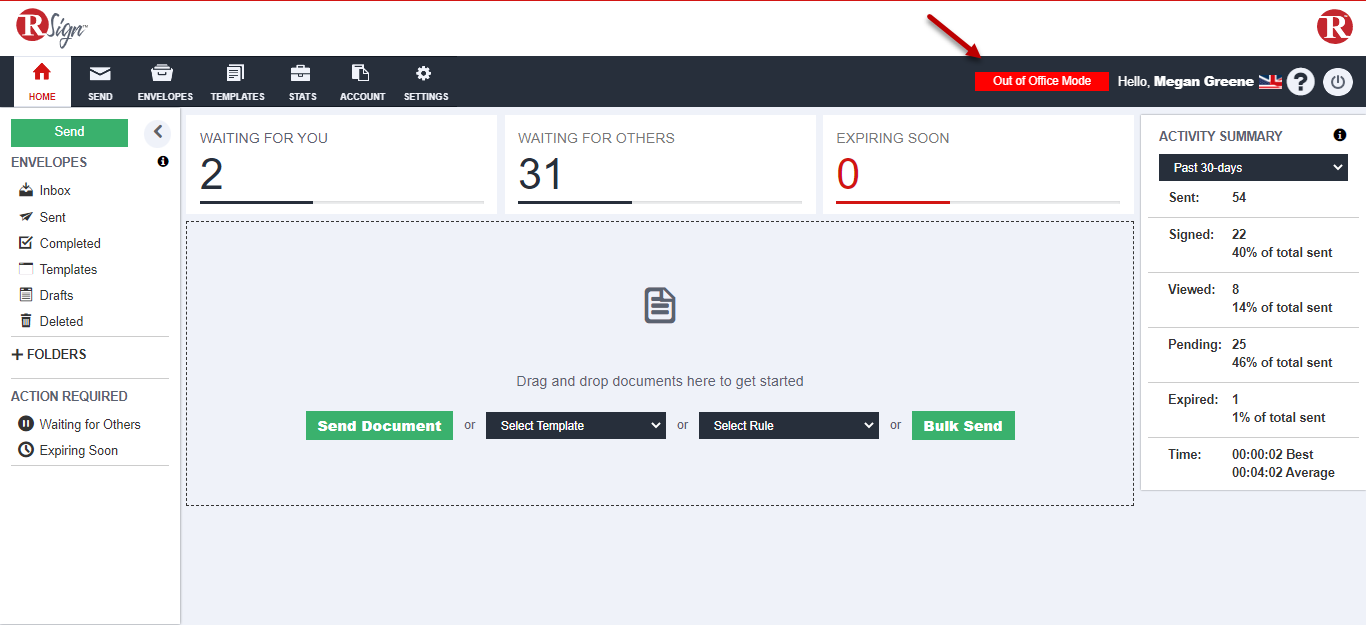Click the Settings gear icon in navigation
The height and width of the screenshot is (625, 1366).
tap(425, 81)
